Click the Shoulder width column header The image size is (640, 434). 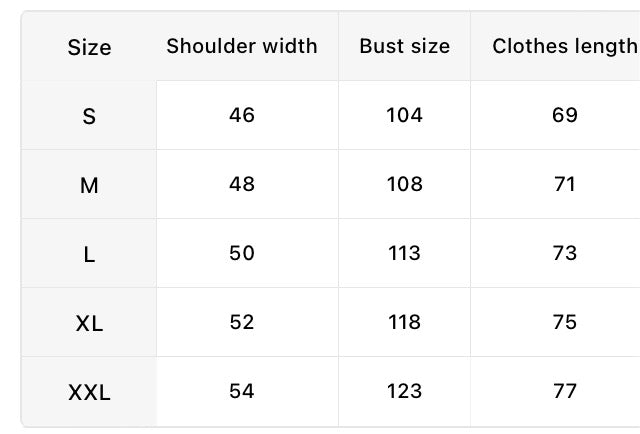click(242, 46)
